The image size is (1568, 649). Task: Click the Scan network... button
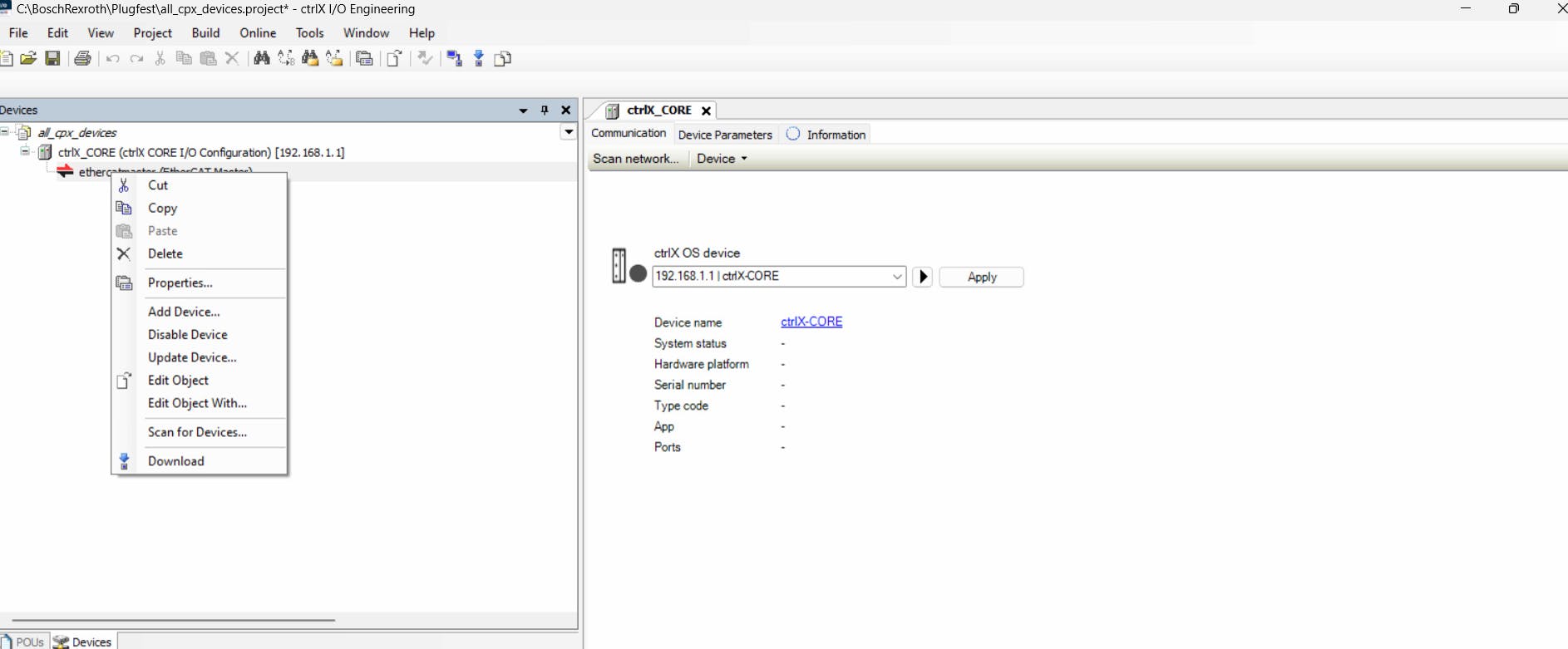click(x=636, y=158)
